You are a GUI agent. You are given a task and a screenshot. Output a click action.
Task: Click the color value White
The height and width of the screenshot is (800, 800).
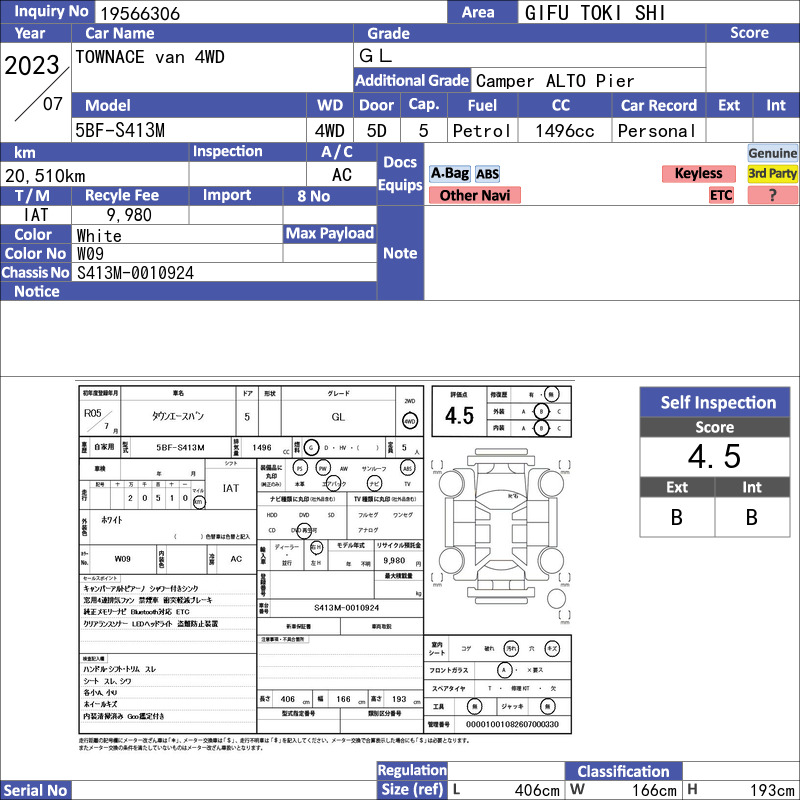99,235
